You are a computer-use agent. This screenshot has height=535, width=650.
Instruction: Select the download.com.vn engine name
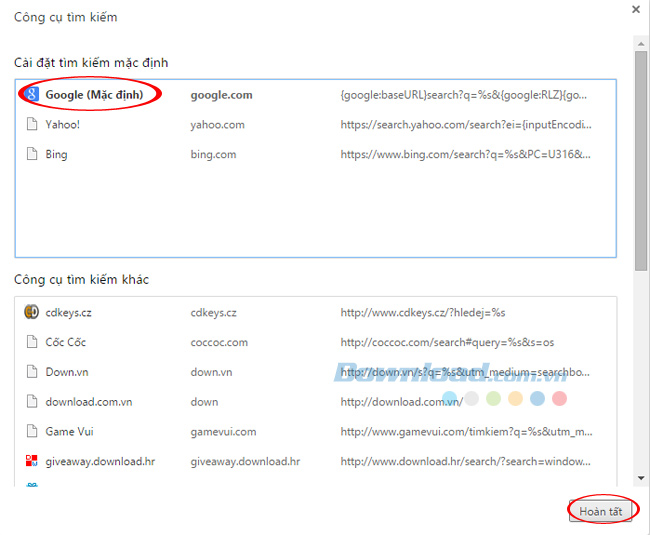[89, 402]
